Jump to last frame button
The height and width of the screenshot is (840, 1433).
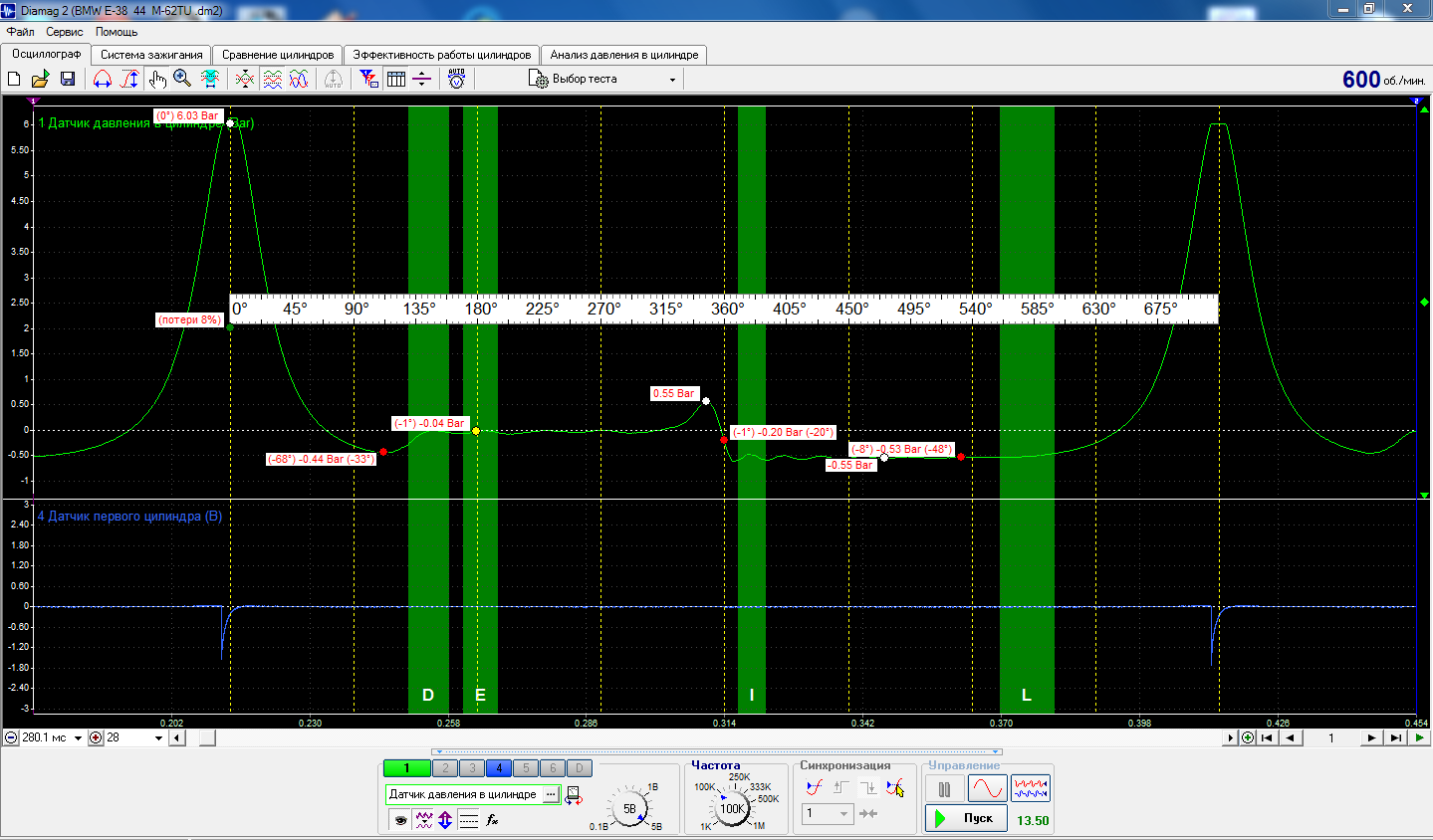pyautogui.click(x=1395, y=737)
